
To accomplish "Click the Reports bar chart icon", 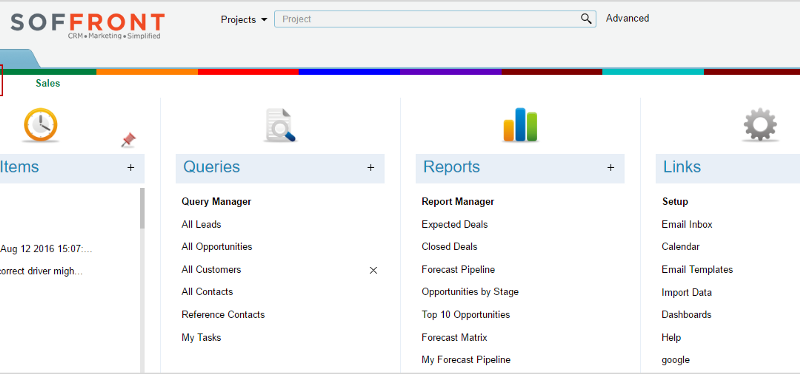I will pyautogui.click(x=520, y=124).
